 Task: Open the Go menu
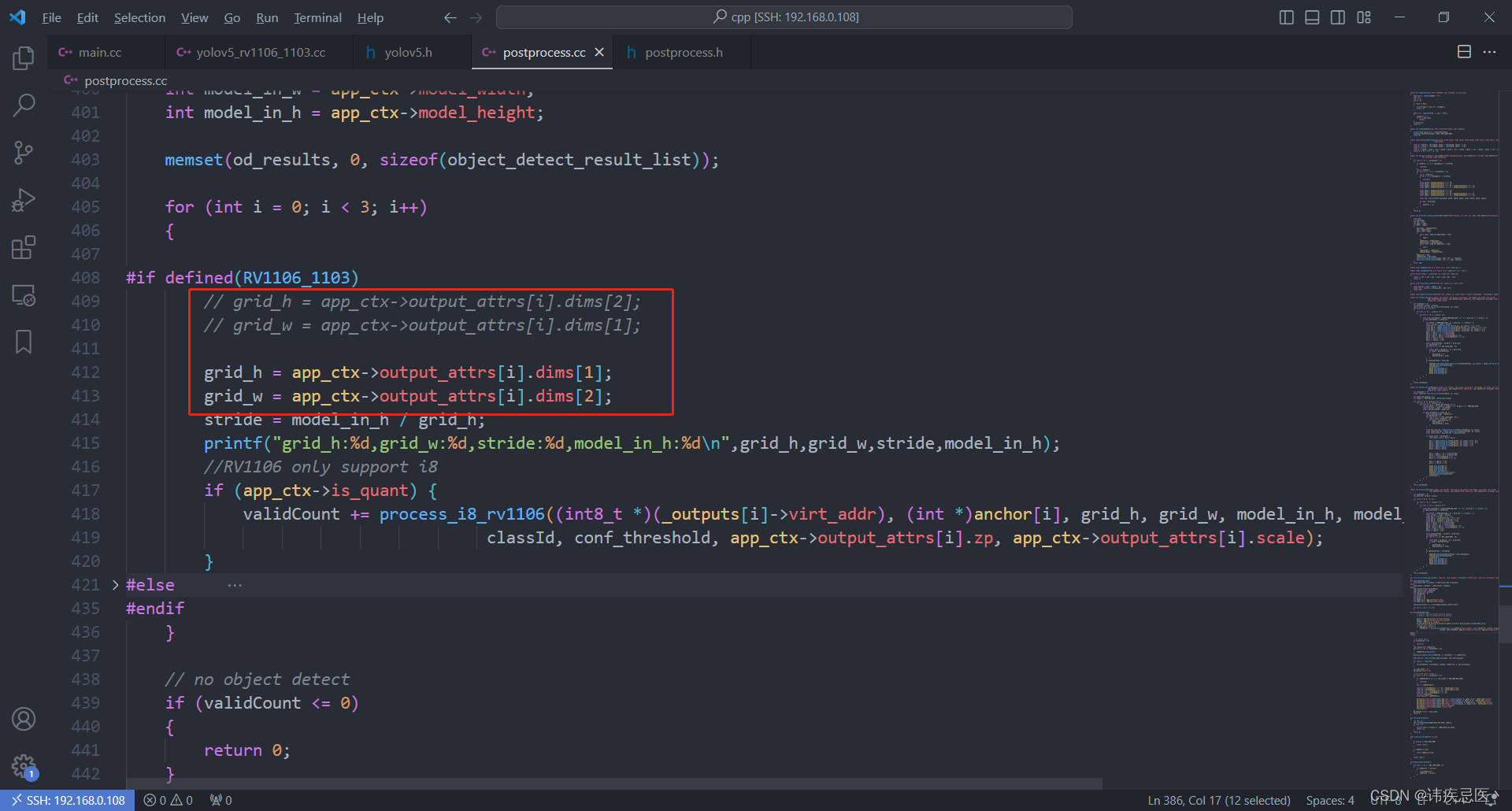tap(232, 17)
